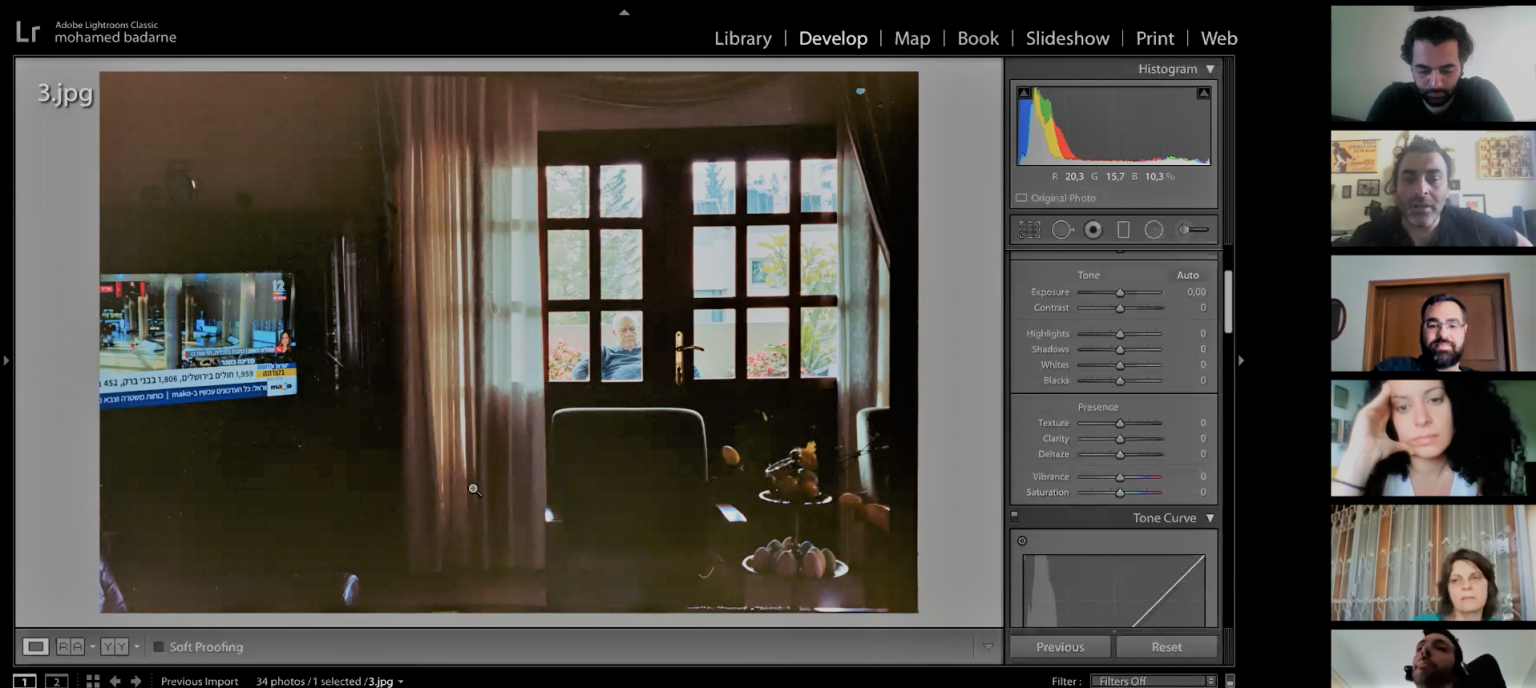This screenshot has width=1536, height=688.
Task: Collapse the Histogram panel
Action: [1210, 69]
